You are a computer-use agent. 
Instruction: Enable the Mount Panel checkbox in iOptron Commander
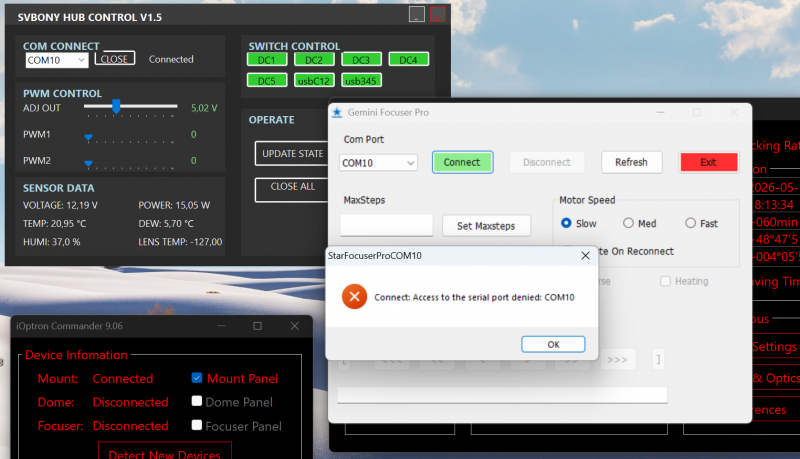pos(197,378)
